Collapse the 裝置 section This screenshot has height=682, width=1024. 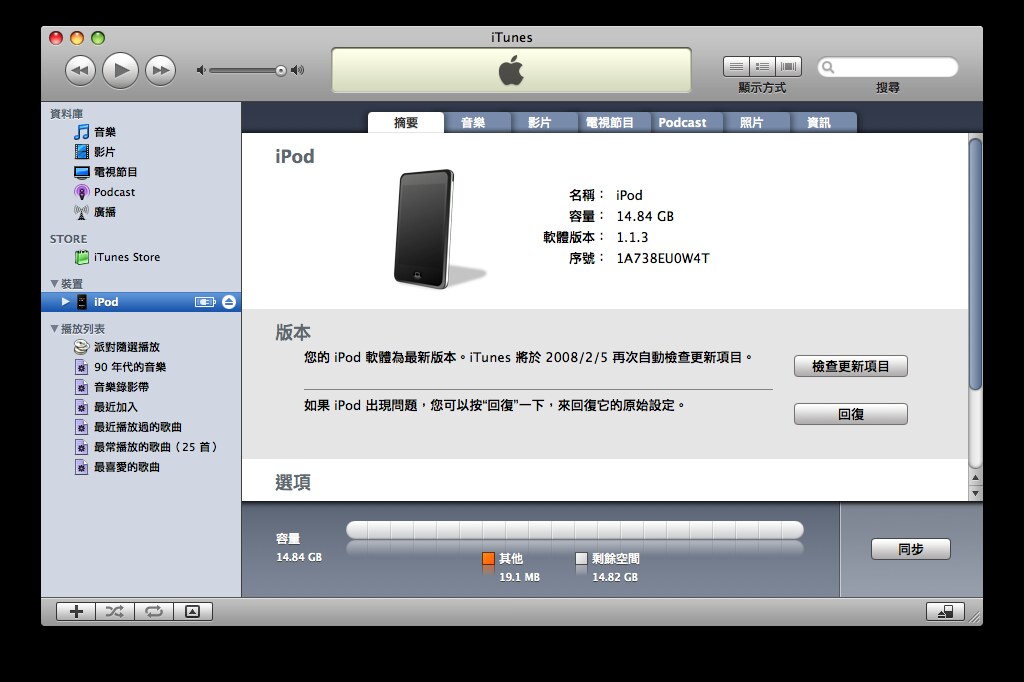pos(54,283)
